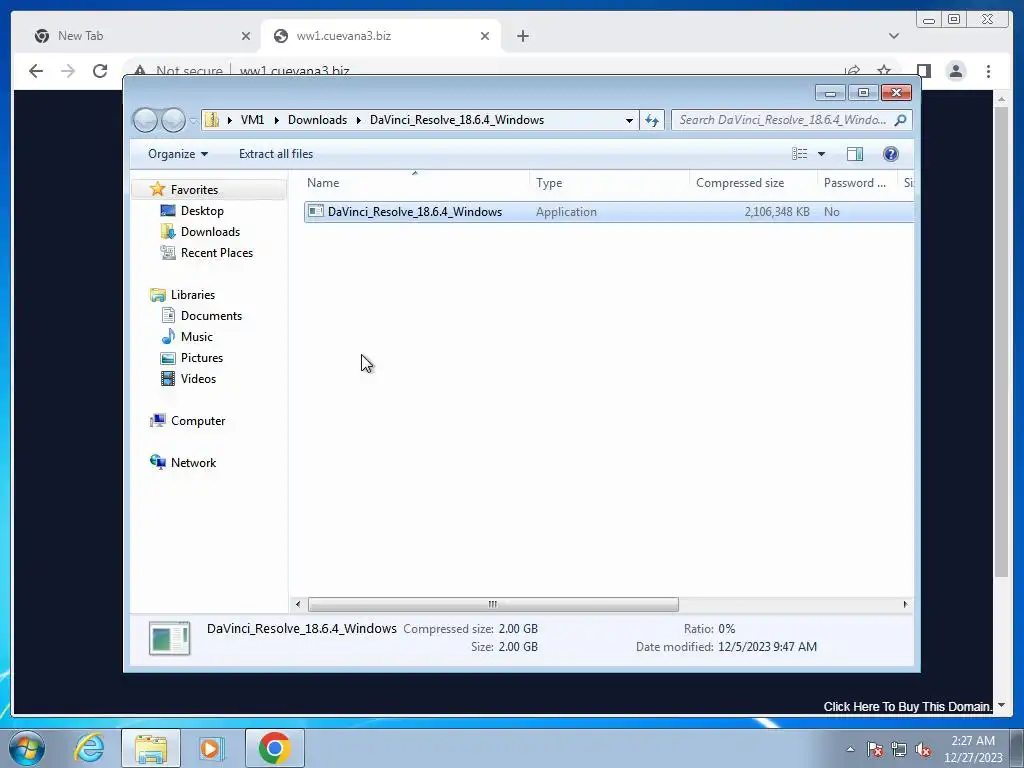Viewport: 1024px width, 768px height.
Task: Share this page via Chrome share icon
Action: point(852,71)
